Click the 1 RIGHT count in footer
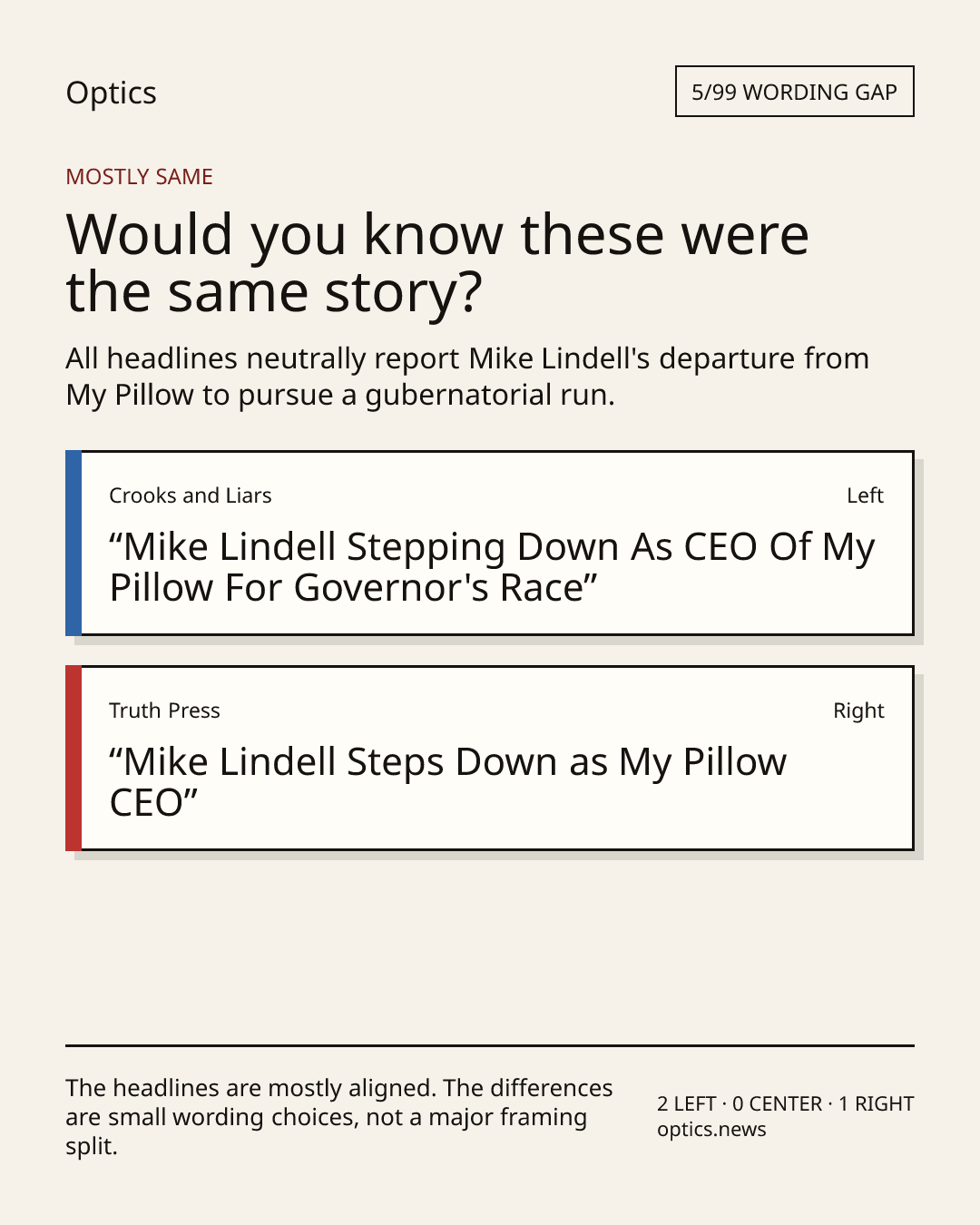Screen dimensions: 980x1225 pos(876,1103)
